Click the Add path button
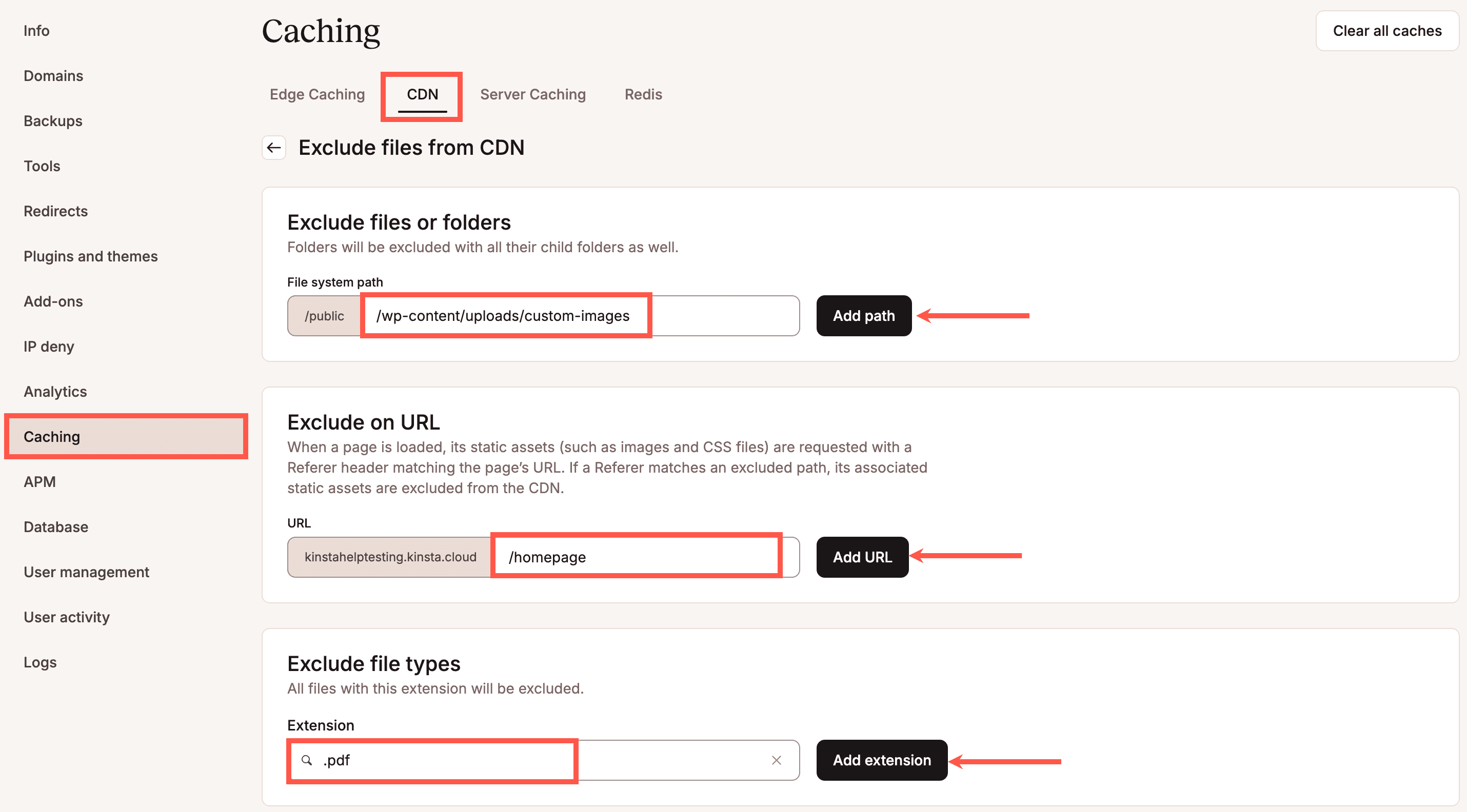Viewport: 1467px width, 812px height. tap(863, 316)
